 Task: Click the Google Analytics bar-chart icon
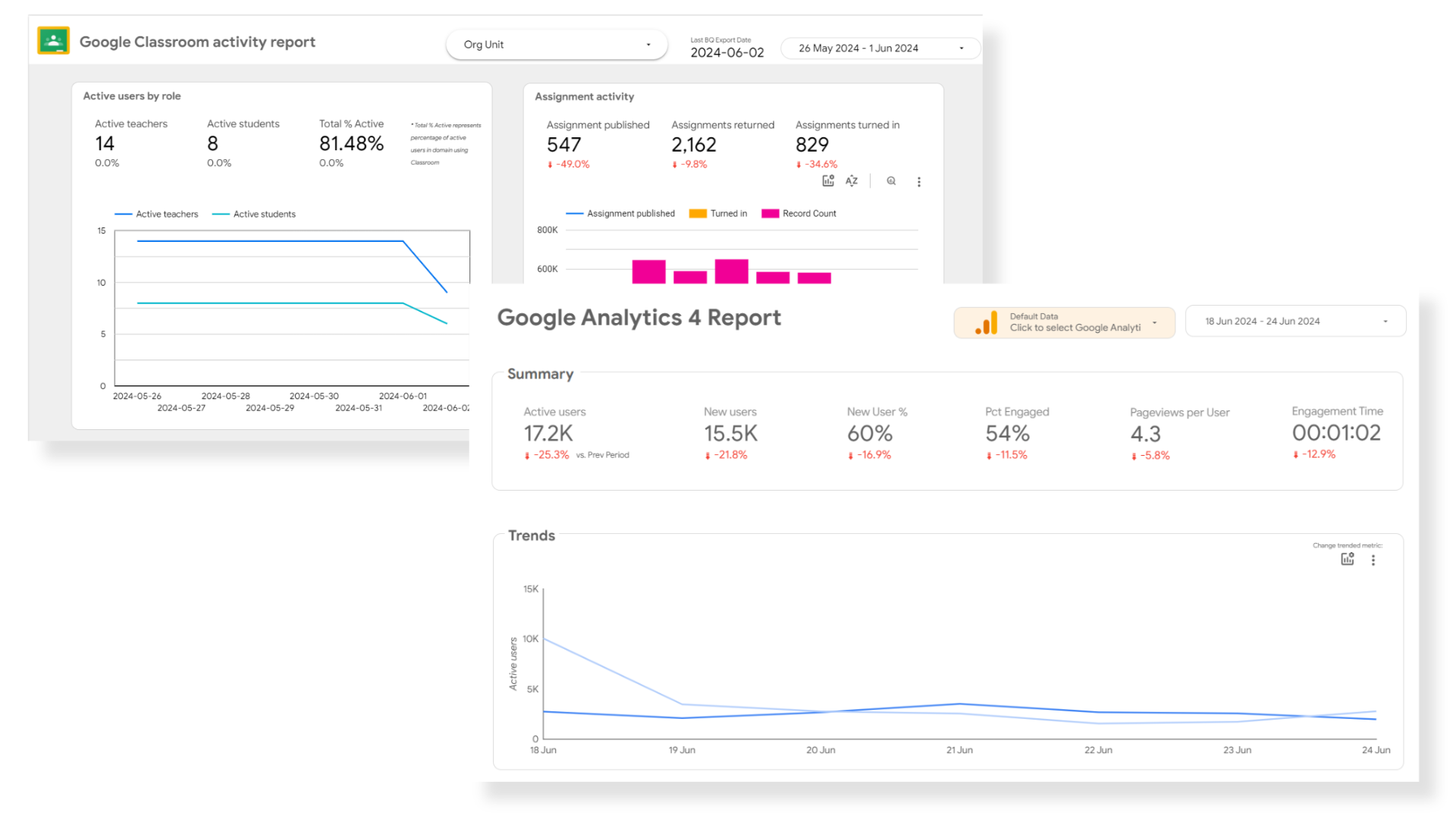point(987,322)
